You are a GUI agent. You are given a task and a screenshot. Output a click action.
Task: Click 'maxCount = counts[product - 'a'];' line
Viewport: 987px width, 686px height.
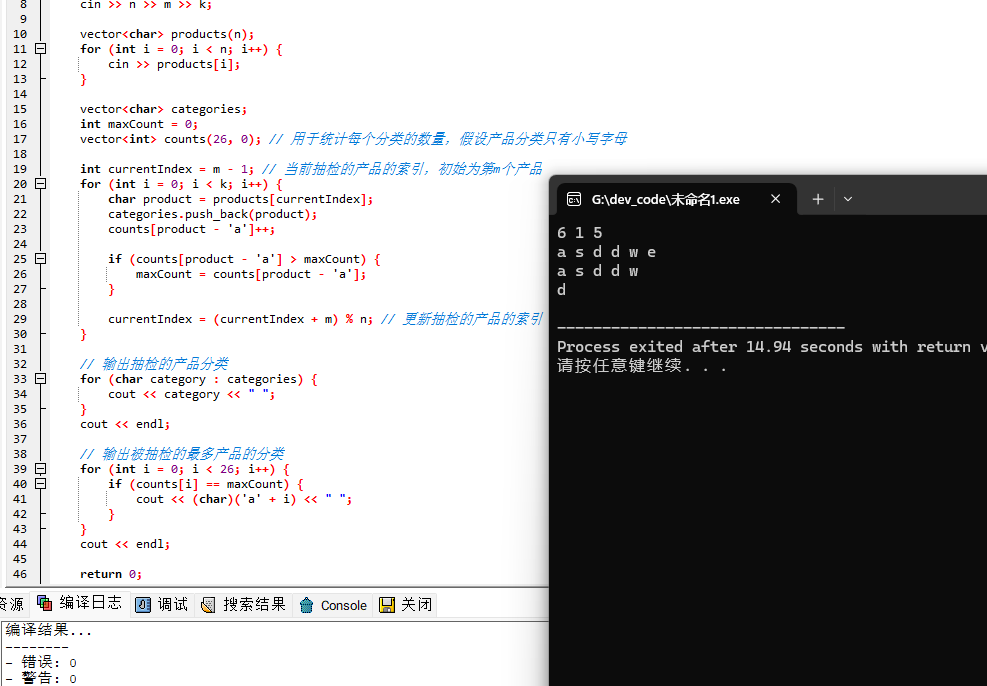[251, 274]
